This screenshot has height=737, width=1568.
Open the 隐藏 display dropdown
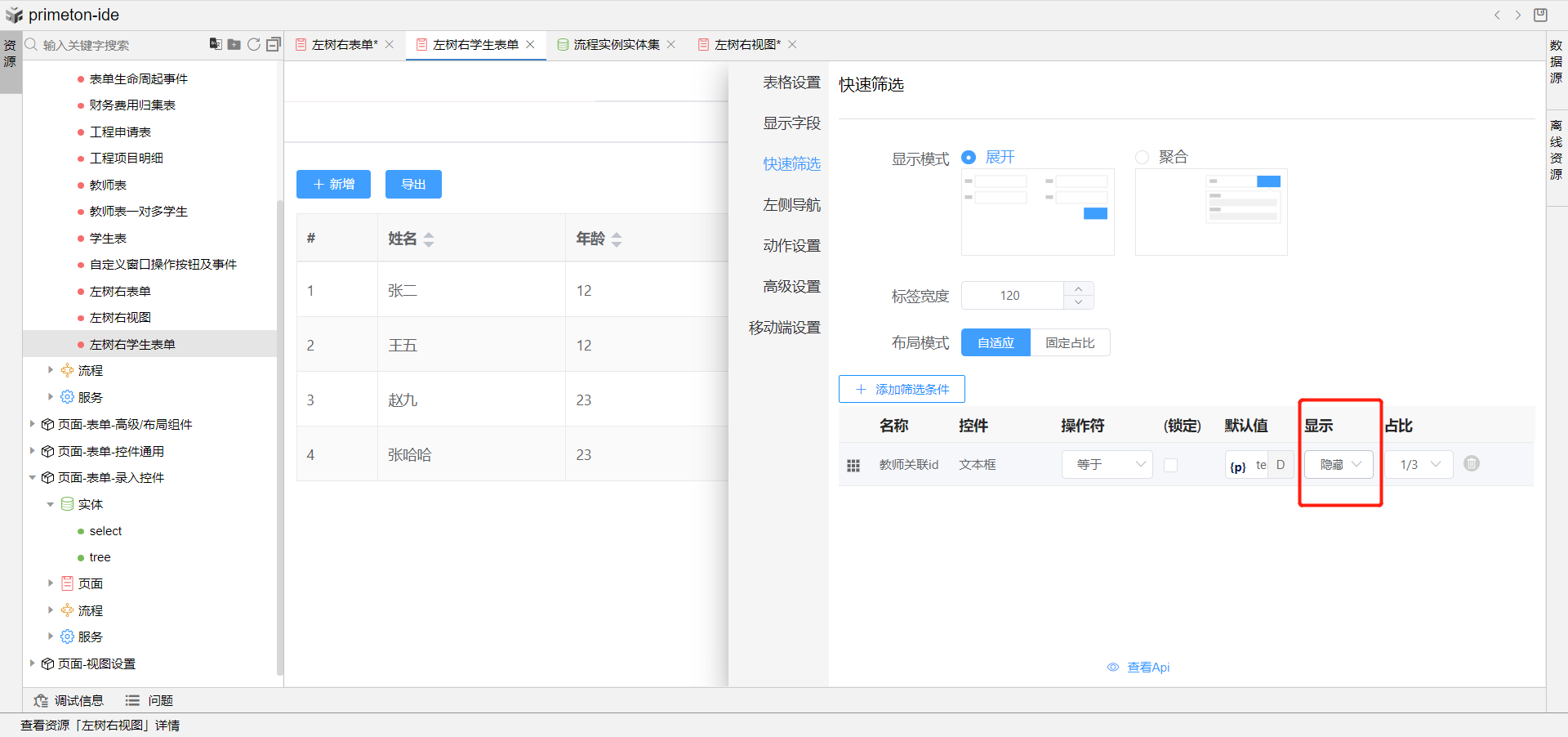tap(1339, 464)
